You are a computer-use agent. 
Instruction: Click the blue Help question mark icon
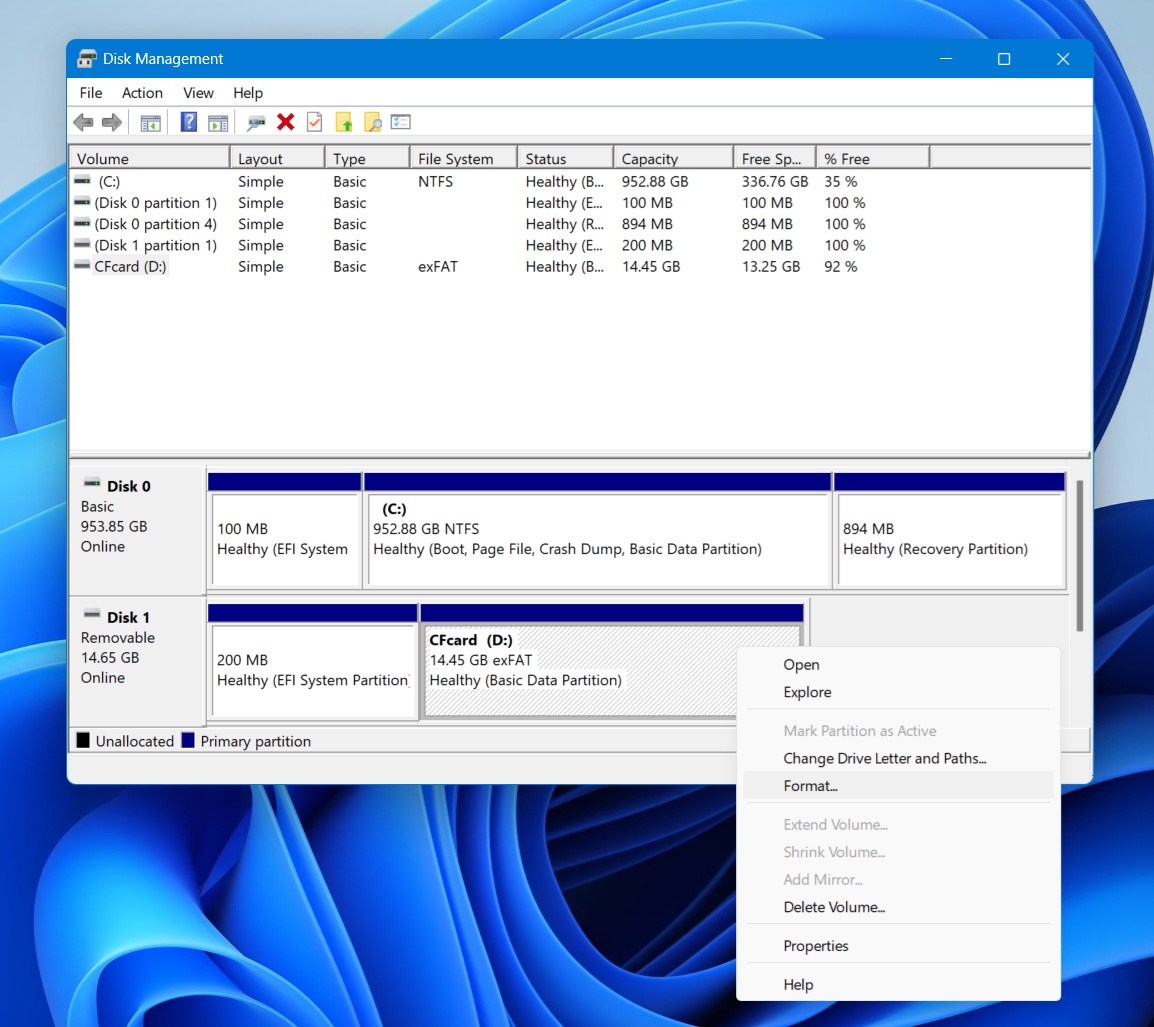tap(188, 122)
